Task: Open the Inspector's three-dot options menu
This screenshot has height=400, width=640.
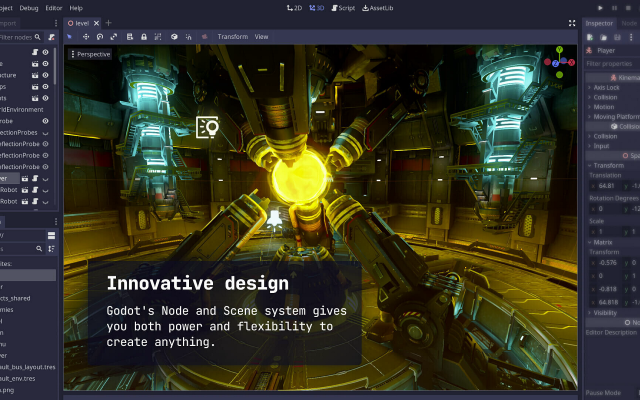Action: (x=631, y=37)
